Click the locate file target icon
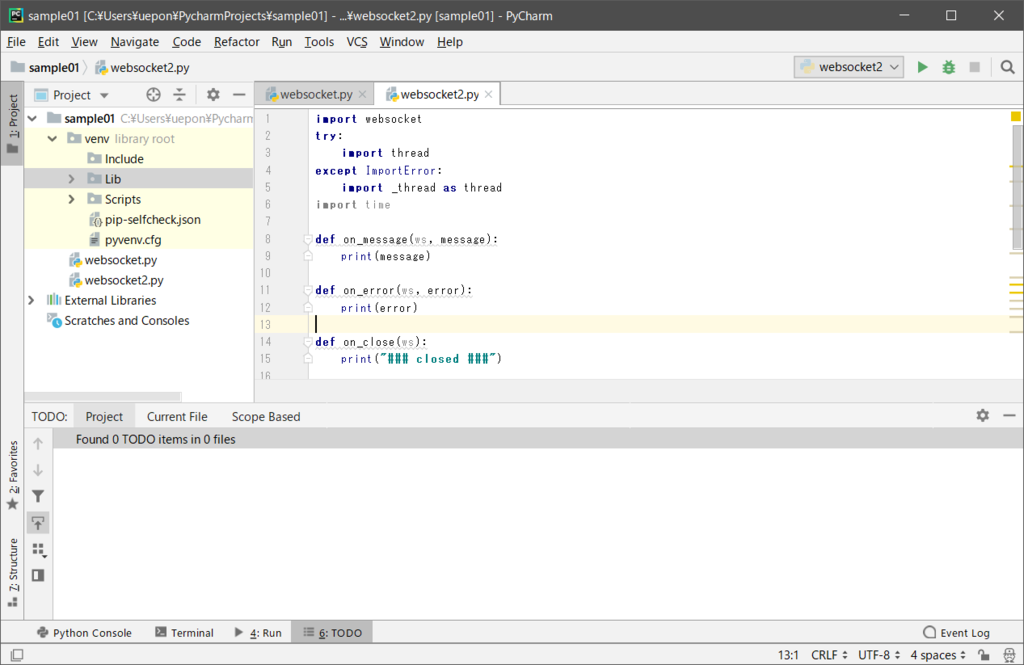Viewport: 1024px width, 665px height. pos(153,95)
